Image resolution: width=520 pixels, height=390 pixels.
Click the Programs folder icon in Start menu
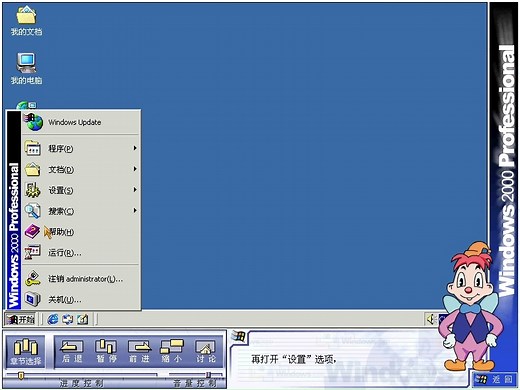33,148
